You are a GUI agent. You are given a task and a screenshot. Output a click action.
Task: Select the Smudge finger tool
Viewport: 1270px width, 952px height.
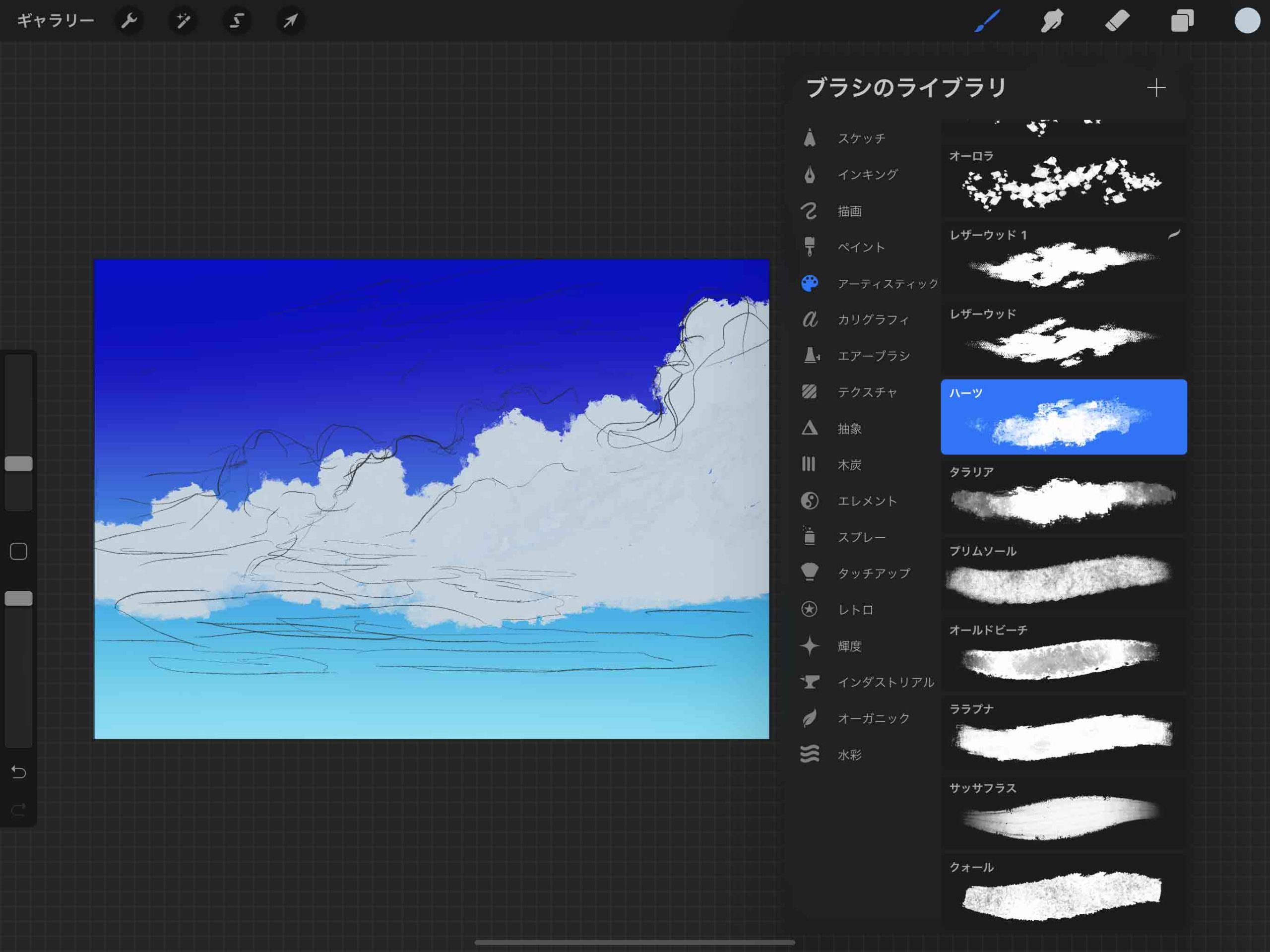coord(1052,21)
